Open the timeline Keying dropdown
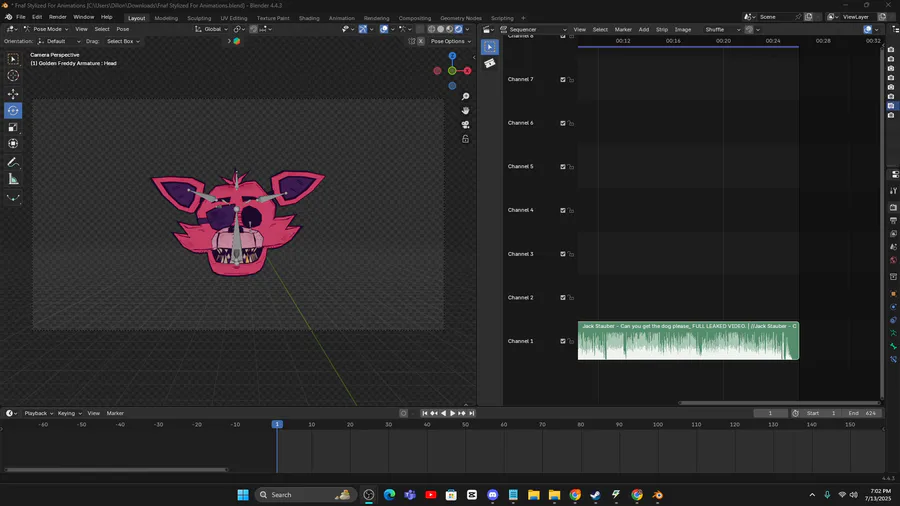 (x=69, y=413)
